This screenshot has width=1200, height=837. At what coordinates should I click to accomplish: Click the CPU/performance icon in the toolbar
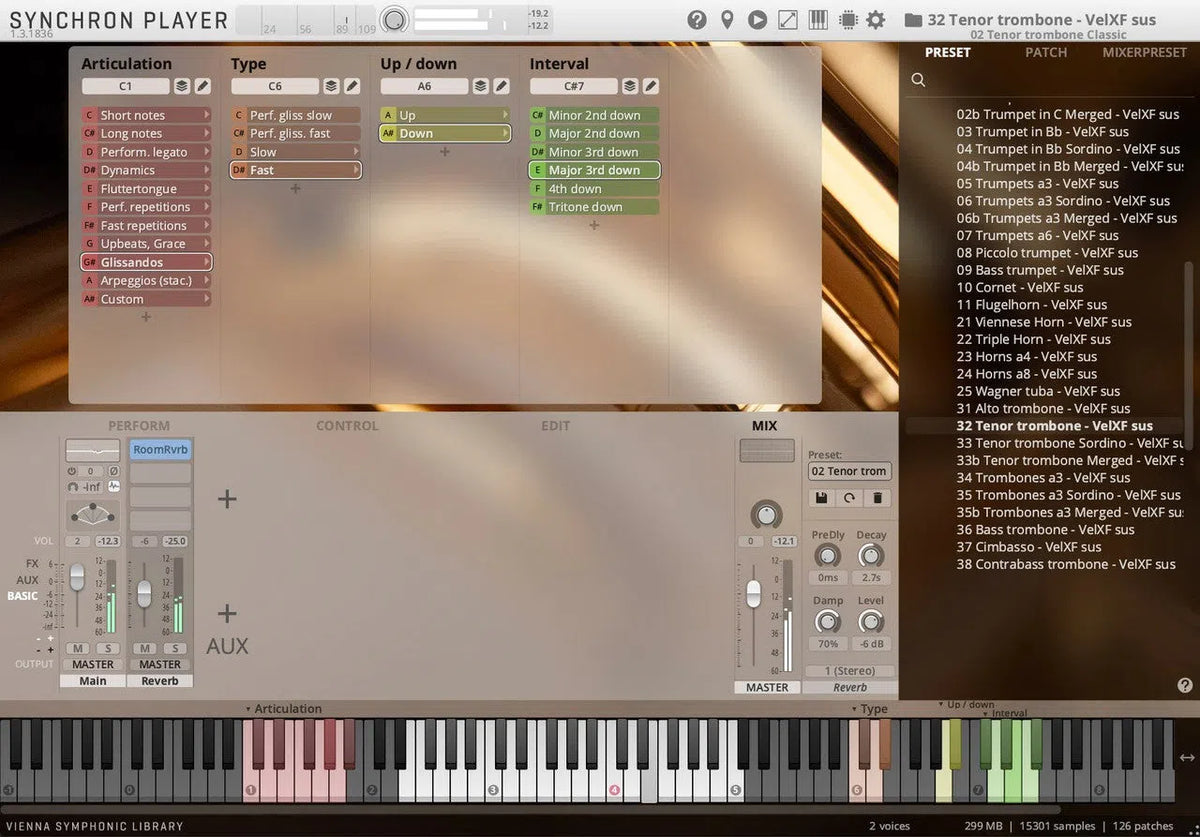849,19
